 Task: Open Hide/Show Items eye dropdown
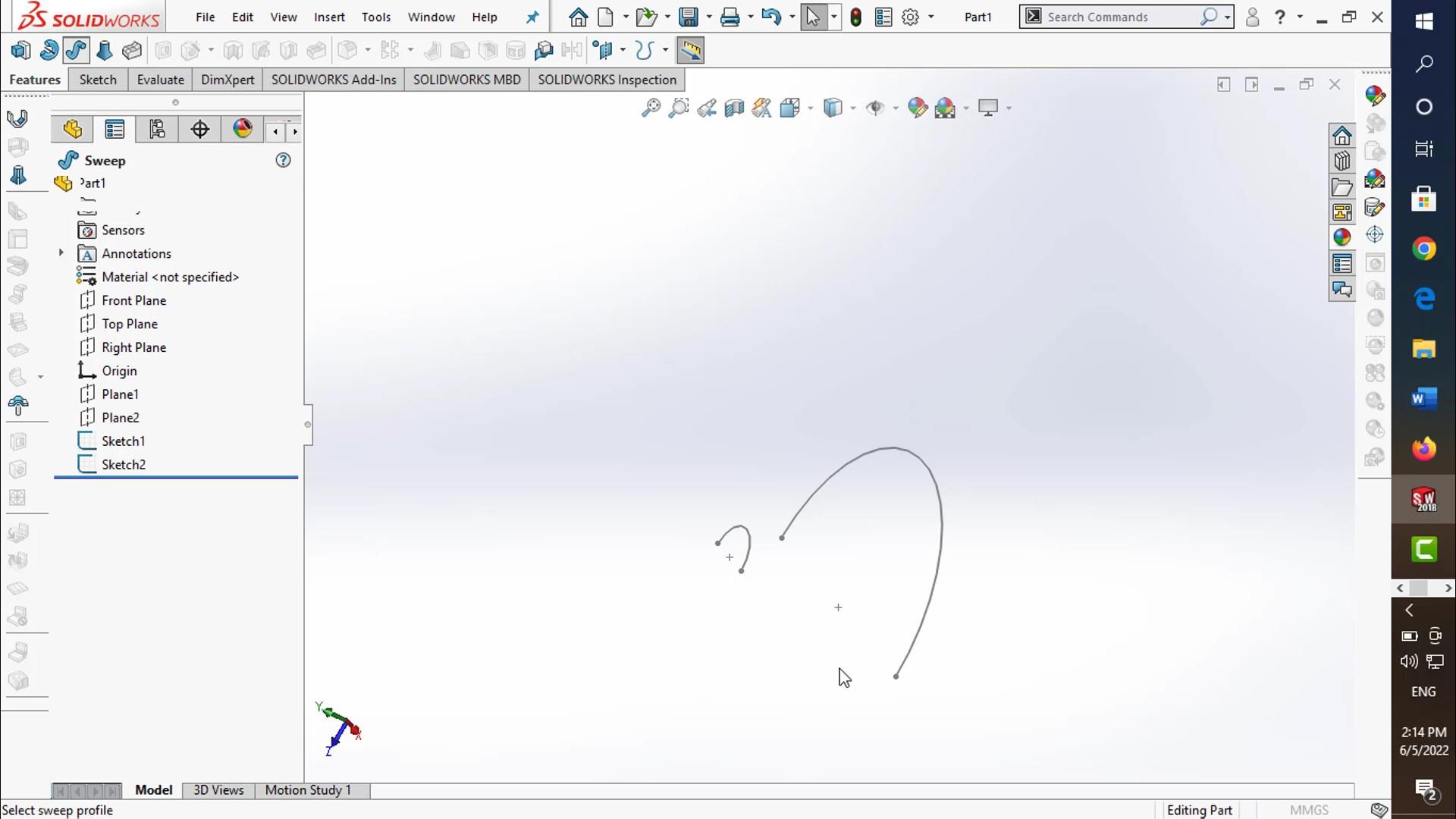coord(896,108)
